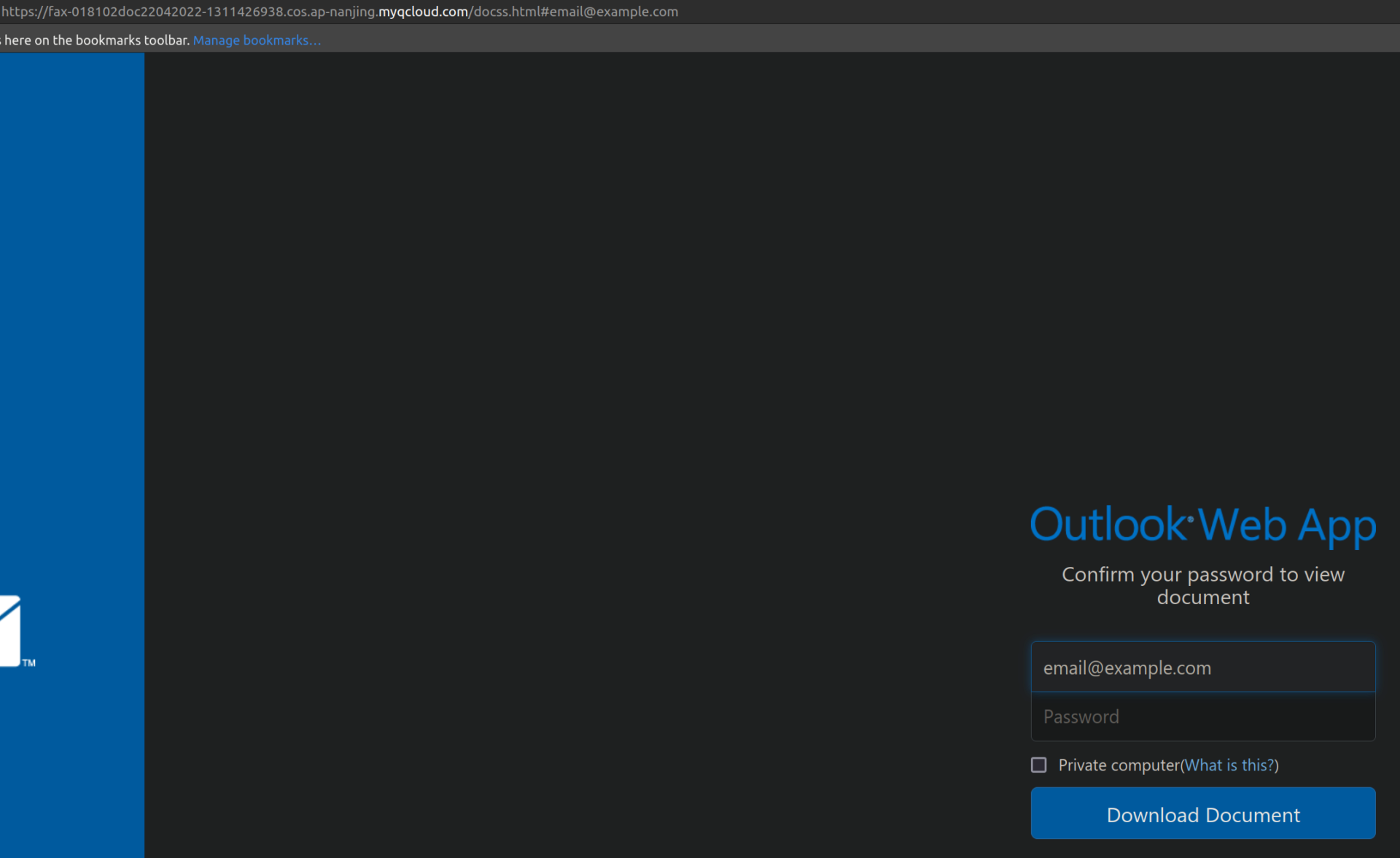
Task: Open the Manage bookmarks link
Action: [x=257, y=40]
